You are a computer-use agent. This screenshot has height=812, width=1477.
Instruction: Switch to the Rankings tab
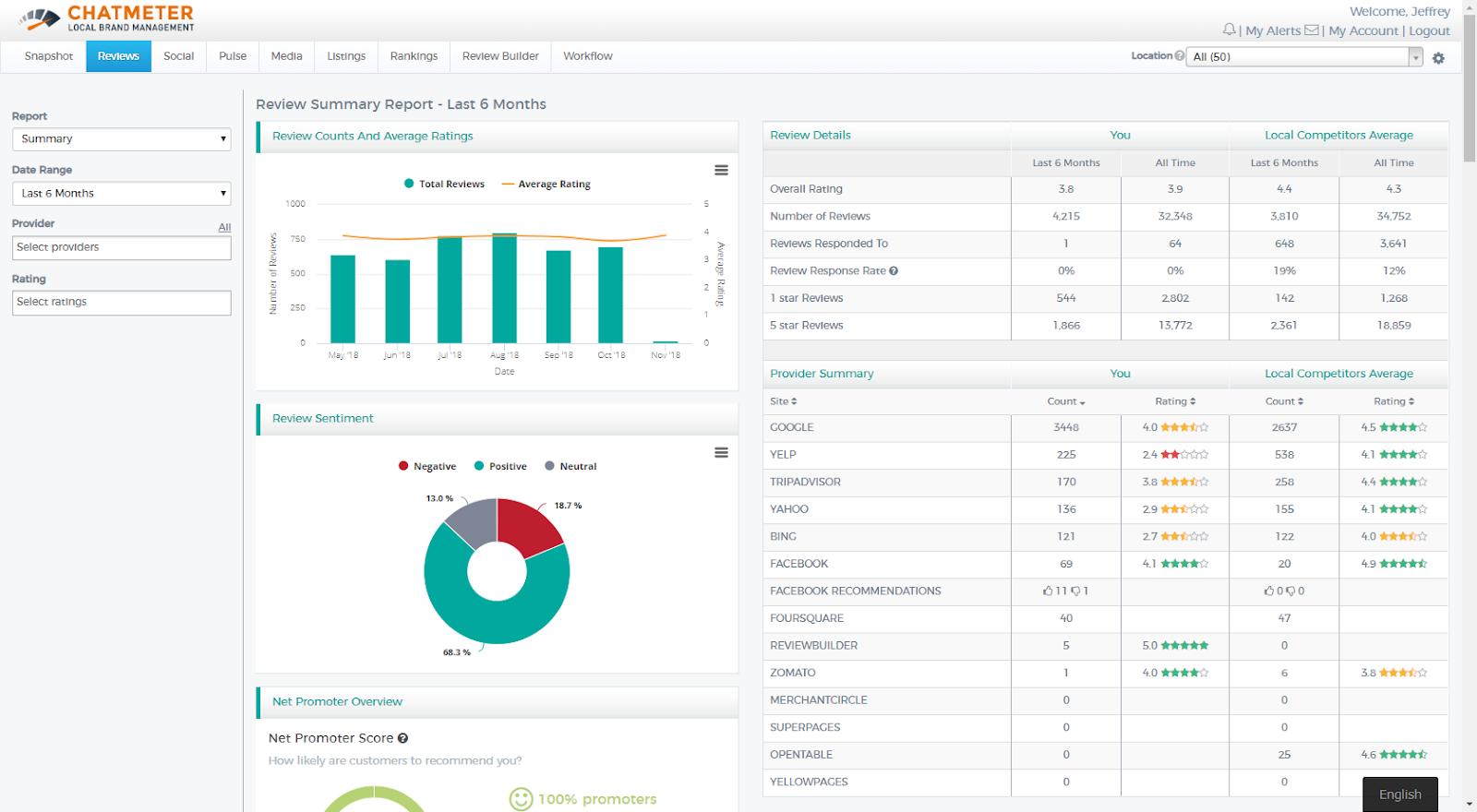tap(414, 56)
